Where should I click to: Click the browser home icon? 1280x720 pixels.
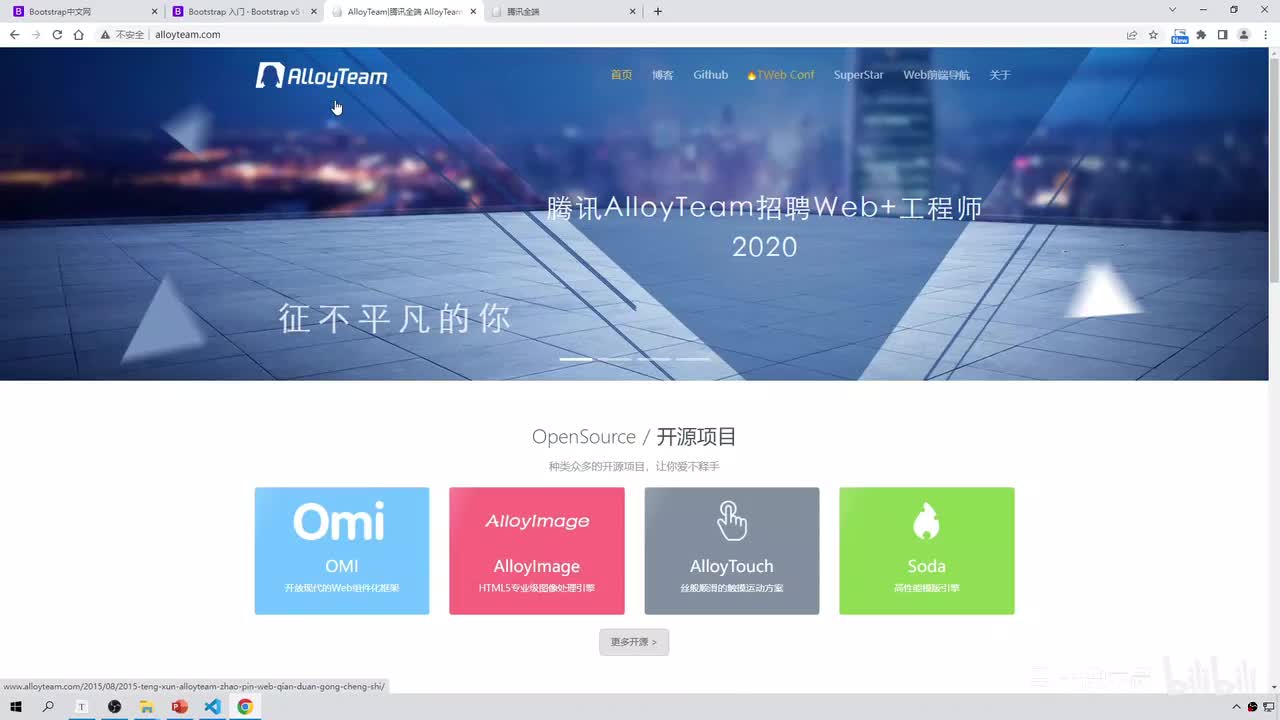click(79, 34)
